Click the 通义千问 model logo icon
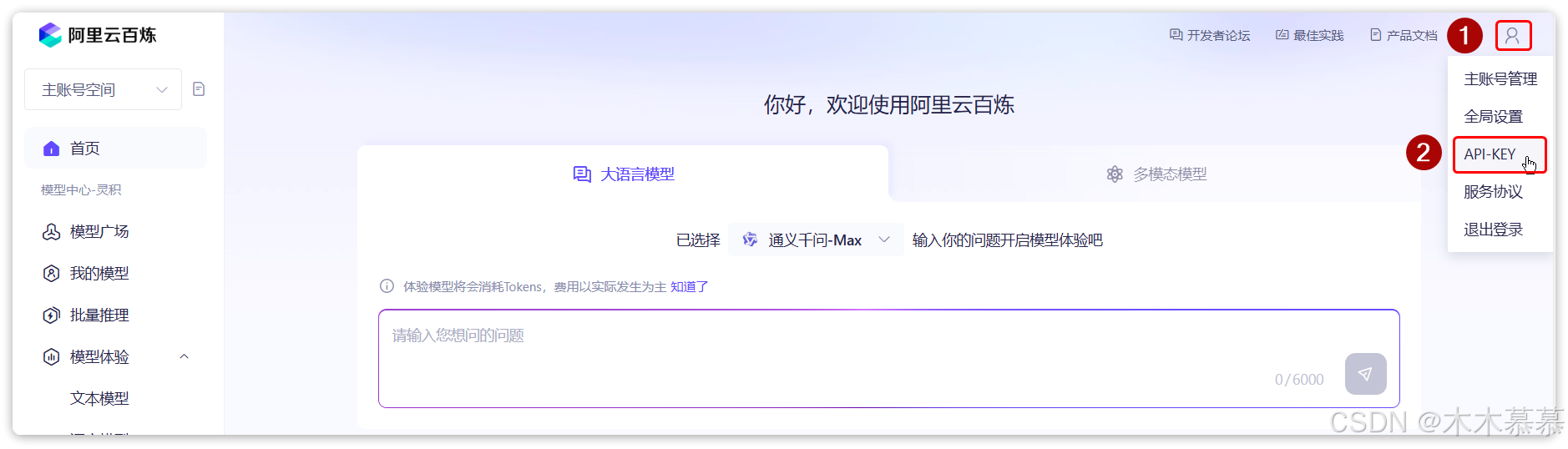 point(750,240)
